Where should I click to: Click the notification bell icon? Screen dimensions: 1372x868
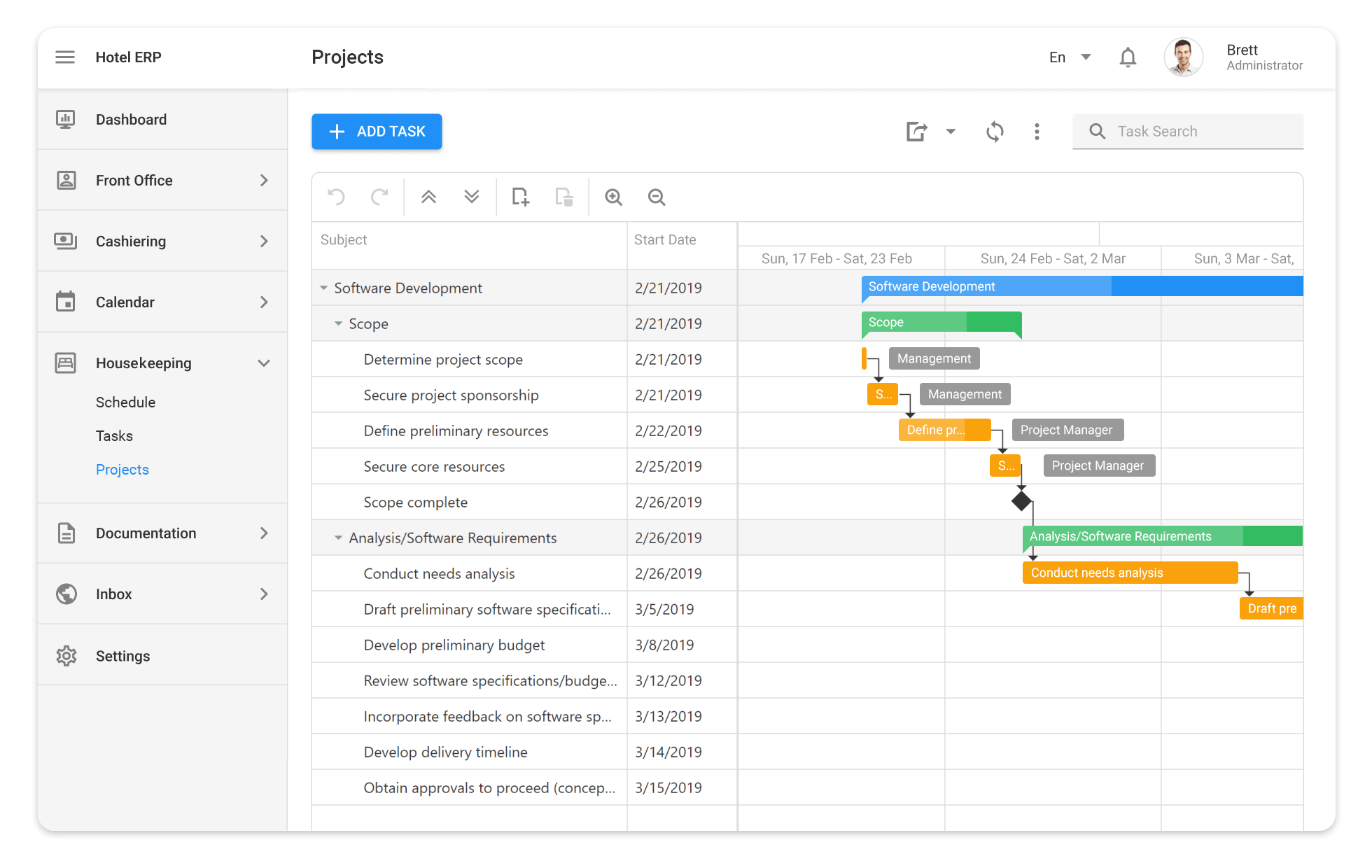pos(1128,57)
